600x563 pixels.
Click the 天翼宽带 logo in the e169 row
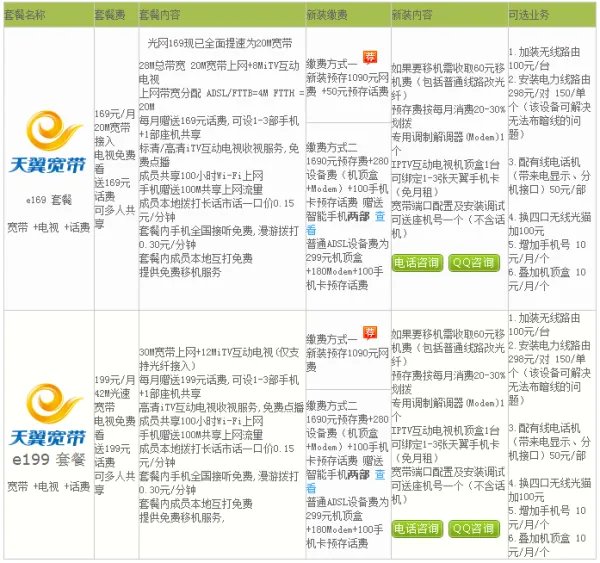(x=47, y=142)
